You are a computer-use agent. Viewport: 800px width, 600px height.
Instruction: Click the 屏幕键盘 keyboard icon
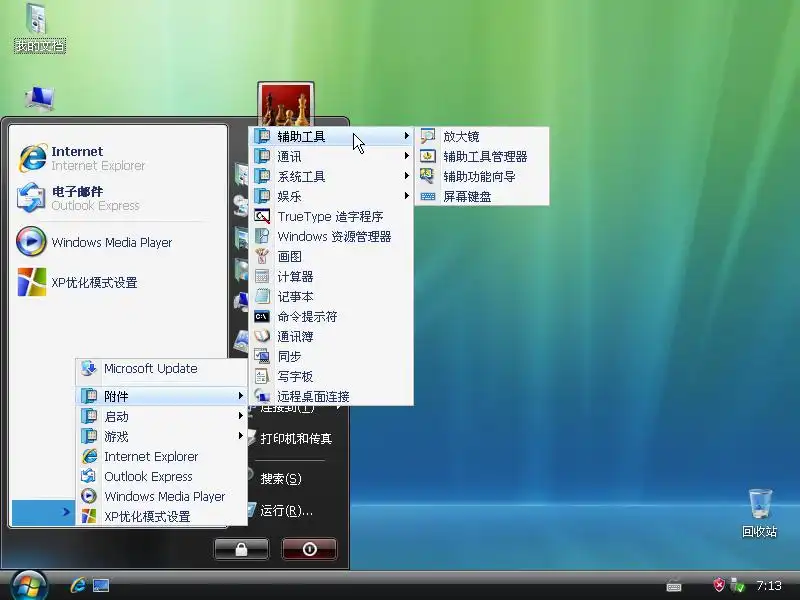428,196
